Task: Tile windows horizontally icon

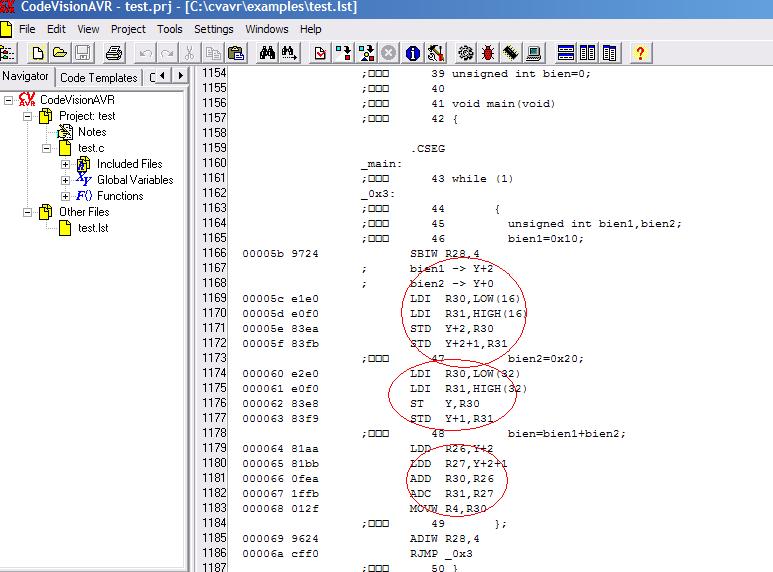Action: point(565,53)
